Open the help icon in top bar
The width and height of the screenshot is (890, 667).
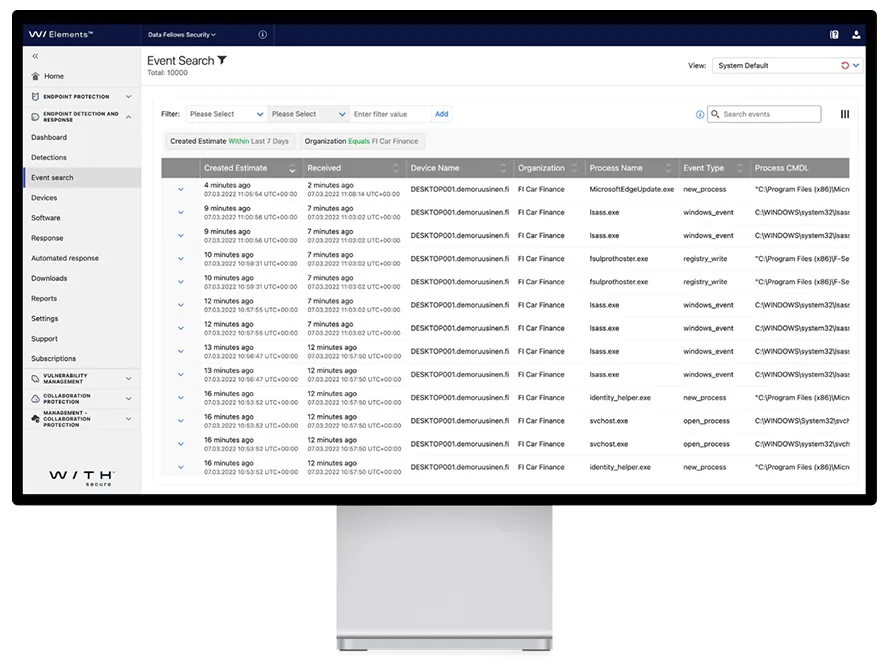[834, 34]
